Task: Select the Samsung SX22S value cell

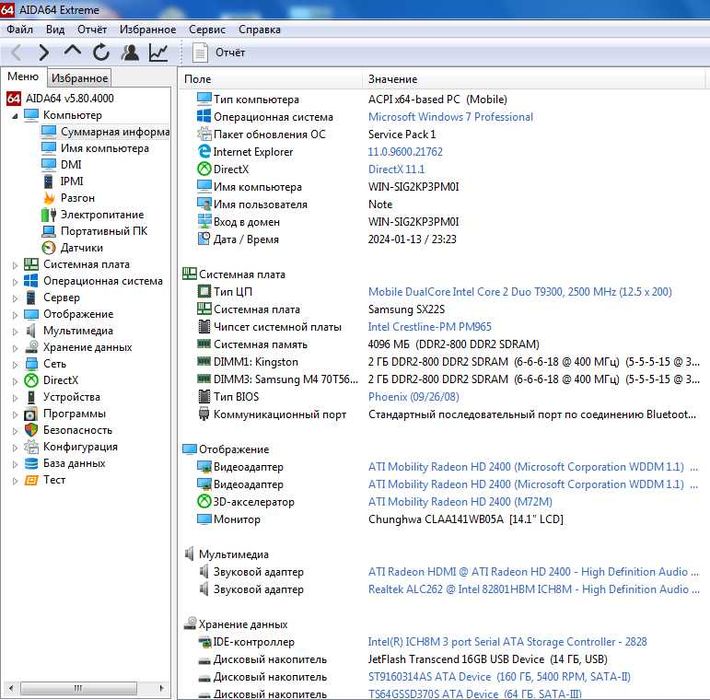Action: pos(406,309)
